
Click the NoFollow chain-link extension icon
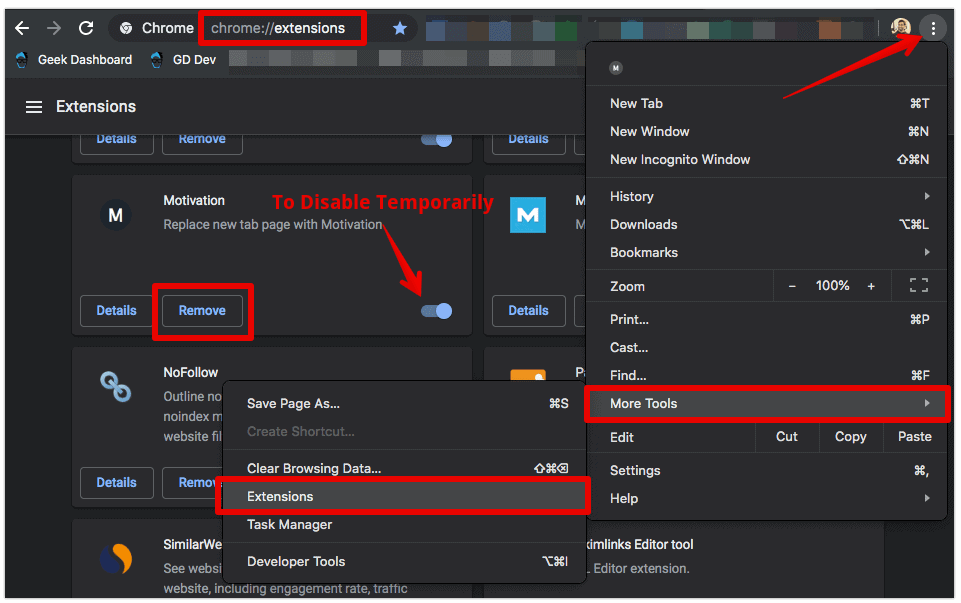point(115,387)
